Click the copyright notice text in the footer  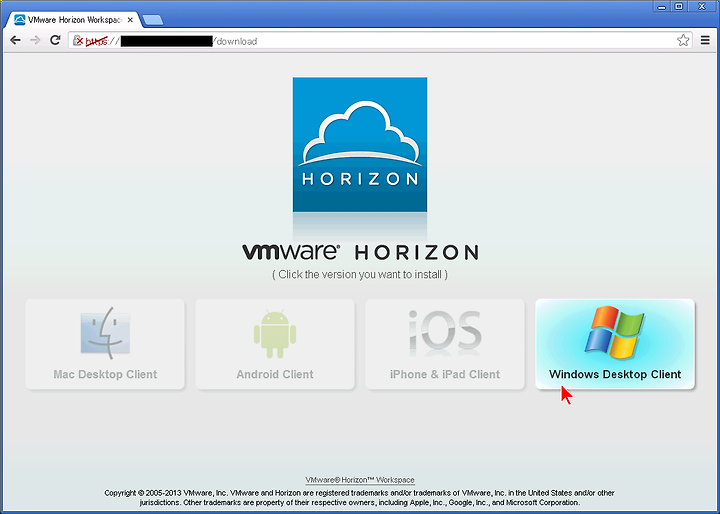coord(360,497)
